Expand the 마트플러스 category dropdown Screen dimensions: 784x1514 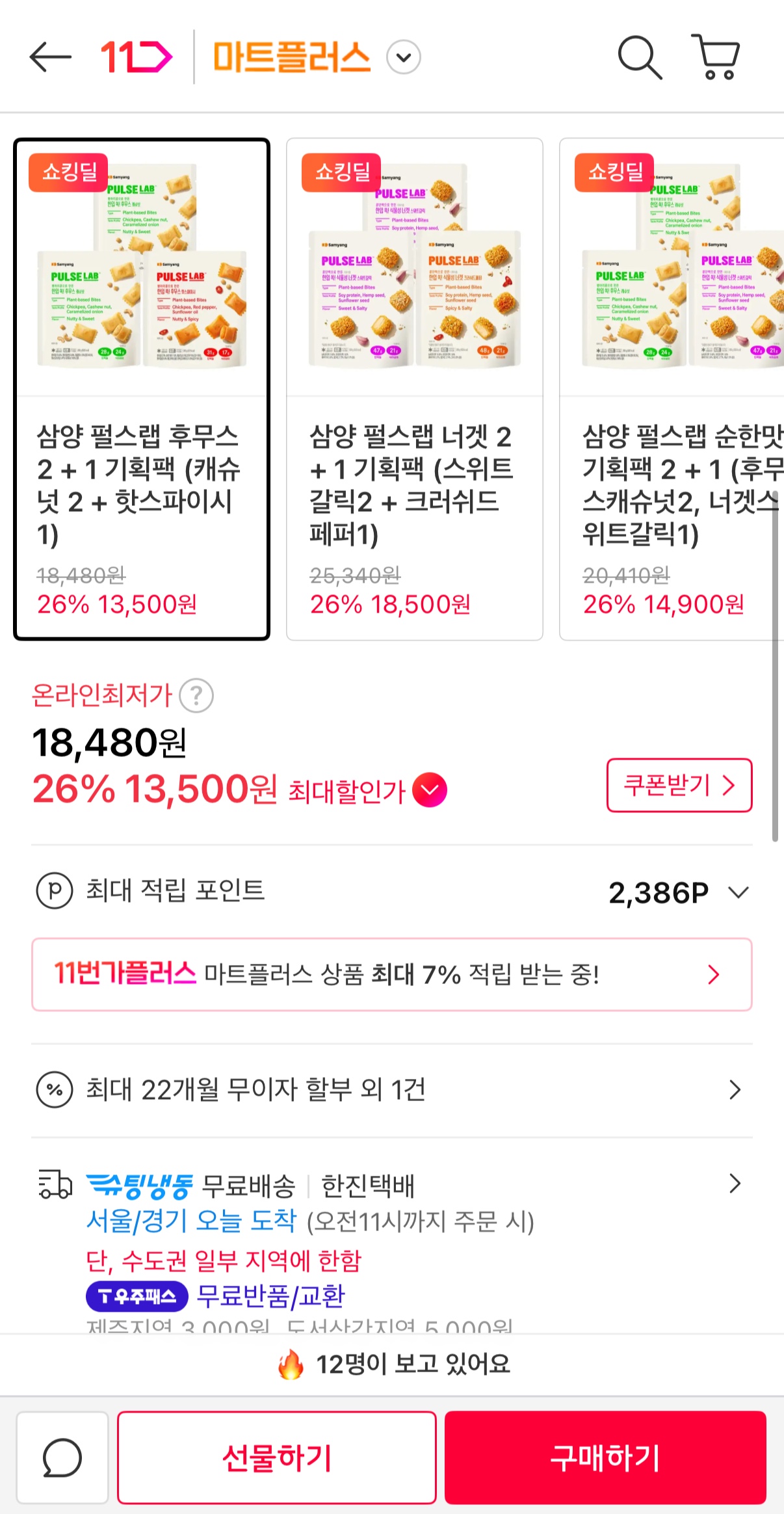click(x=404, y=57)
